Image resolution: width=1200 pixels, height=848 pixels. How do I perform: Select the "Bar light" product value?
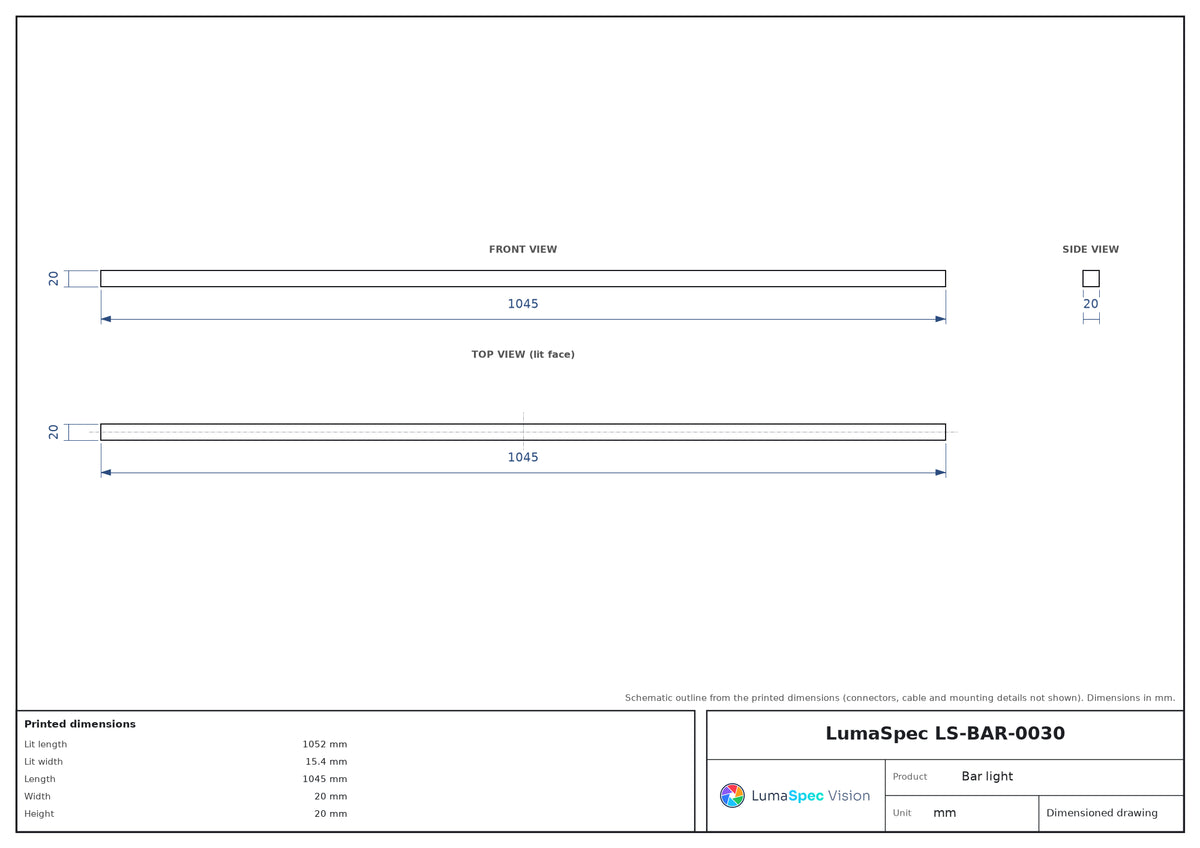click(x=987, y=777)
